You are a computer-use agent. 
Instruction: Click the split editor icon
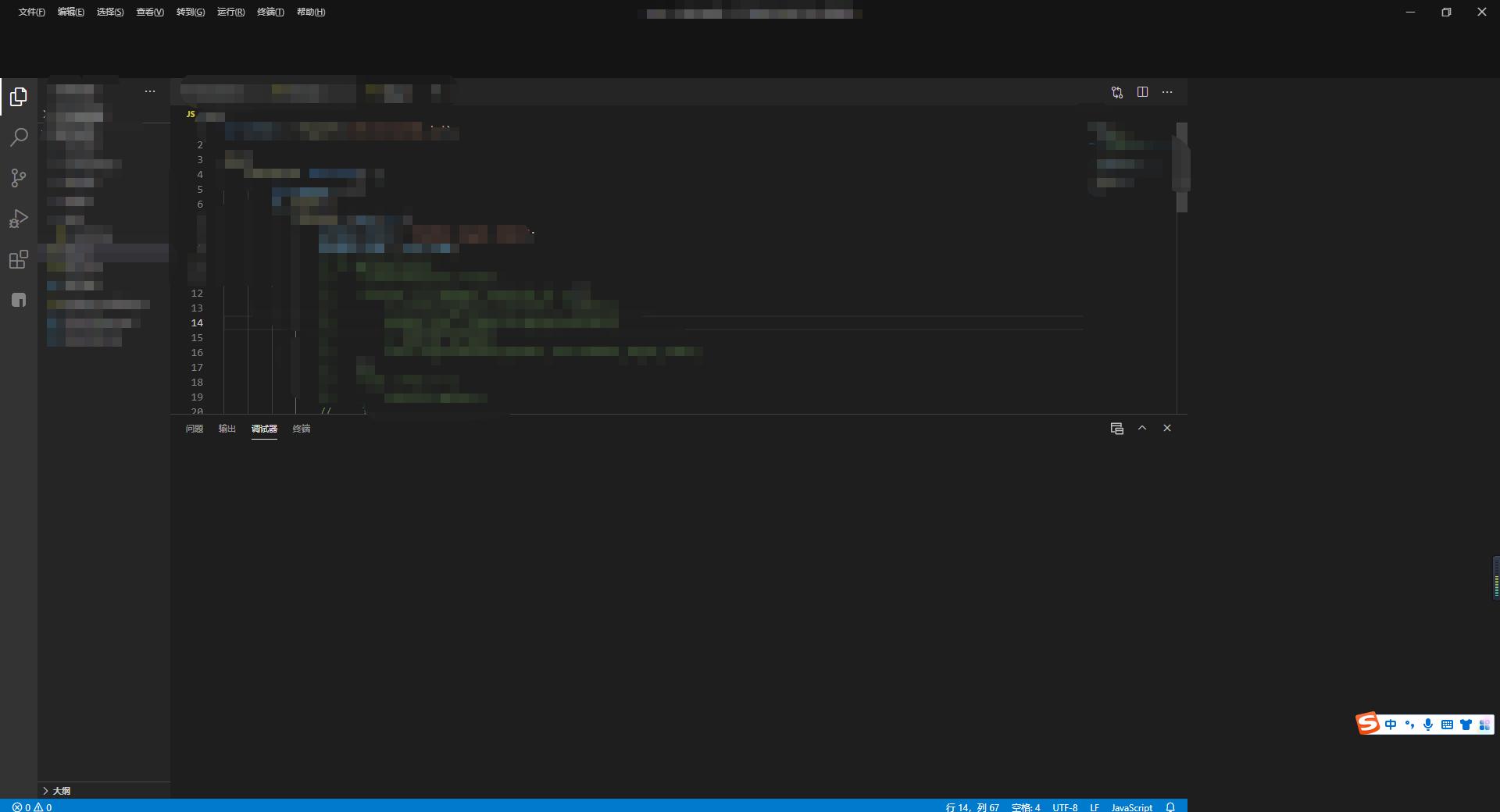tap(1142, 92)
